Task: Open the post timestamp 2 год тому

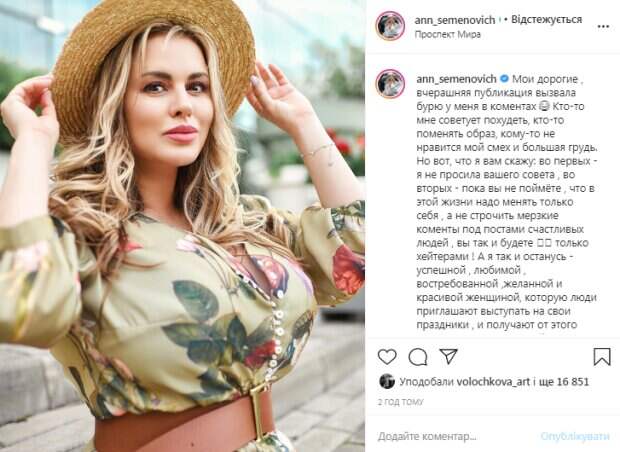Action: pyautogui.click(x=400, y=402)
